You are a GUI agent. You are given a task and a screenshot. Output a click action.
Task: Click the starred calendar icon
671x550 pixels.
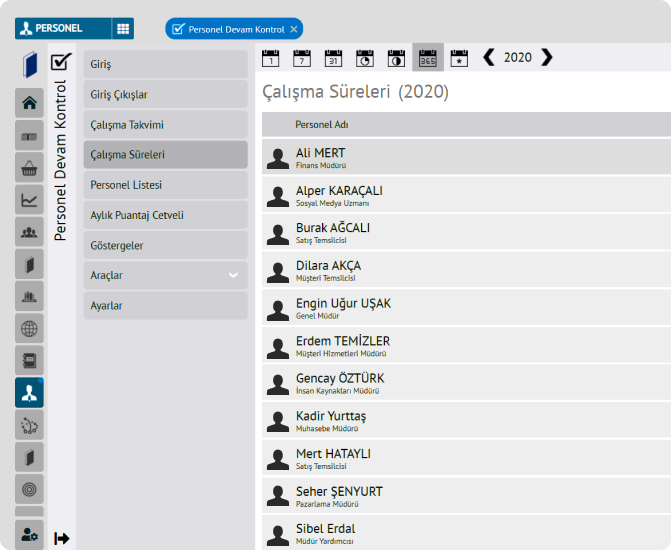(459, 58)
